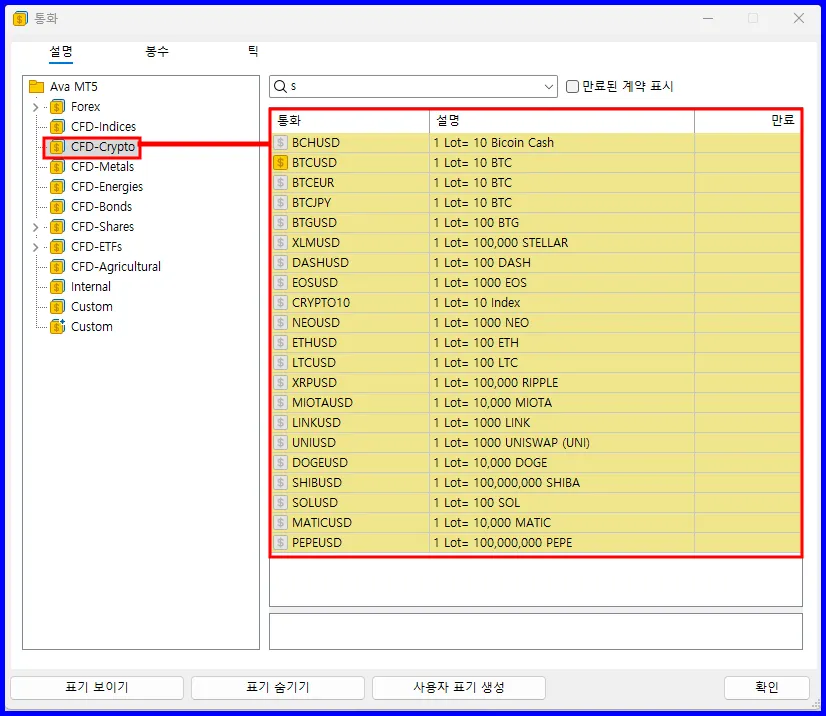
Task: Click the BTGUSD symbol dollar icon
Action: [280, 222]
